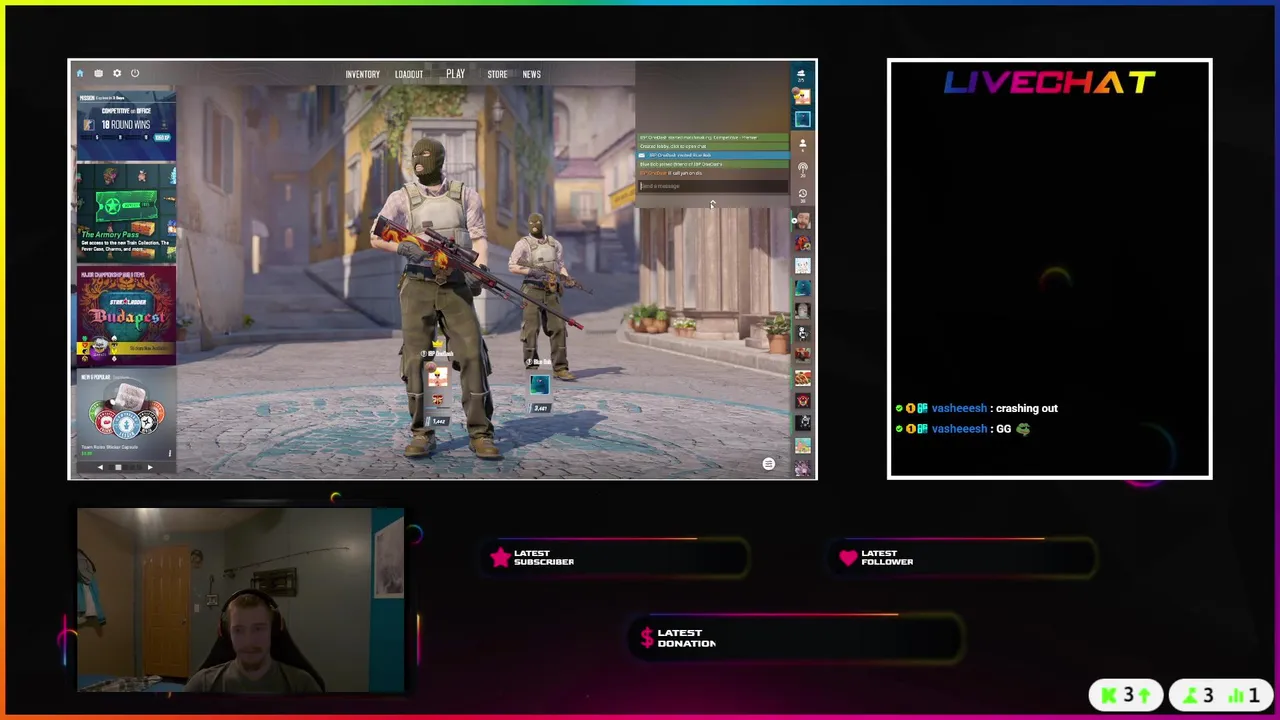The height and width of the screenshot is (720, 1280).
Task: Select the fifth friend avatar in the friends list
Action: (803, 310)
